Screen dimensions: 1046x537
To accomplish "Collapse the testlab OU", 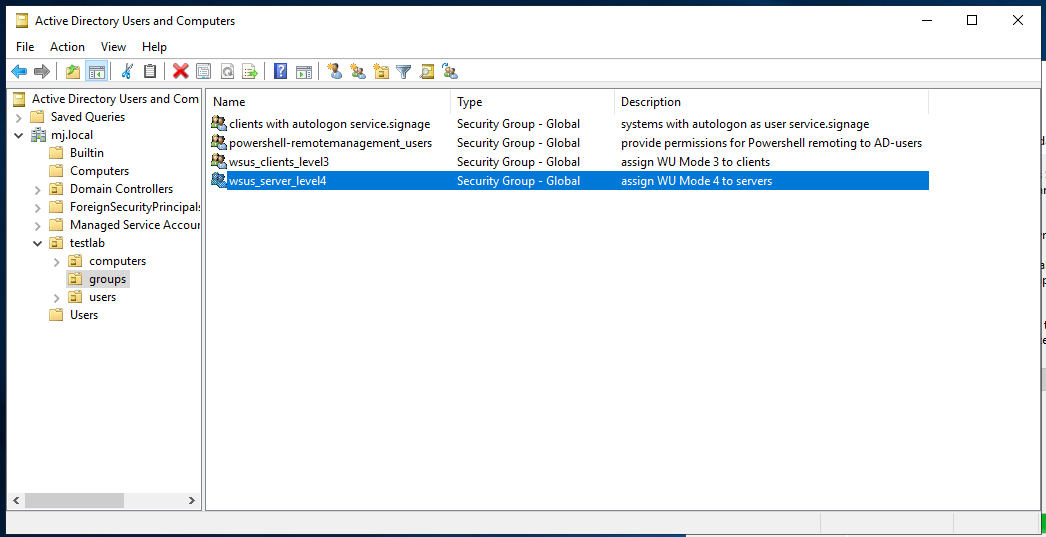I will pyautogui.click(x=37, y=243).
